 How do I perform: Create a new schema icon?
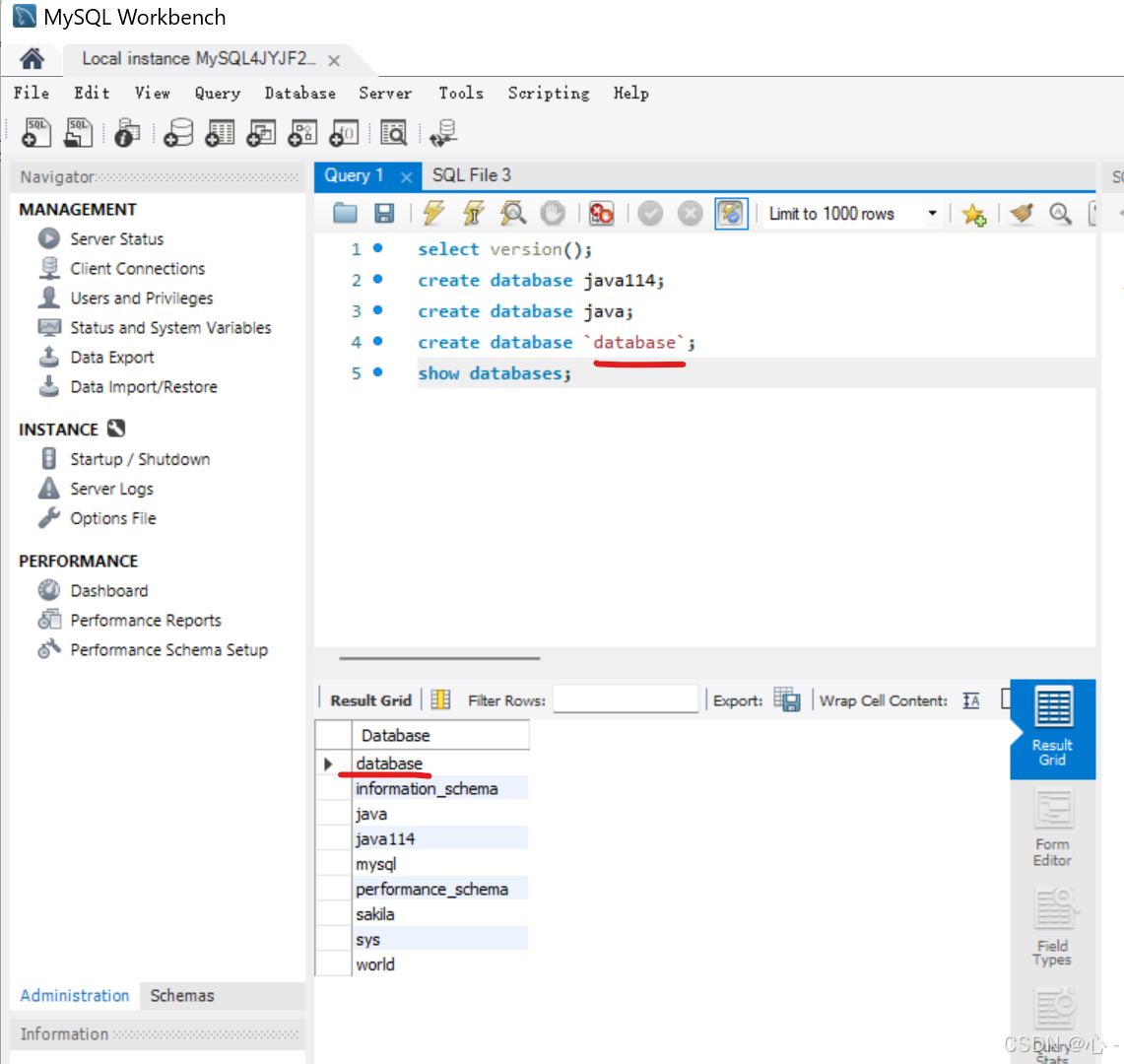pos(178,133)
